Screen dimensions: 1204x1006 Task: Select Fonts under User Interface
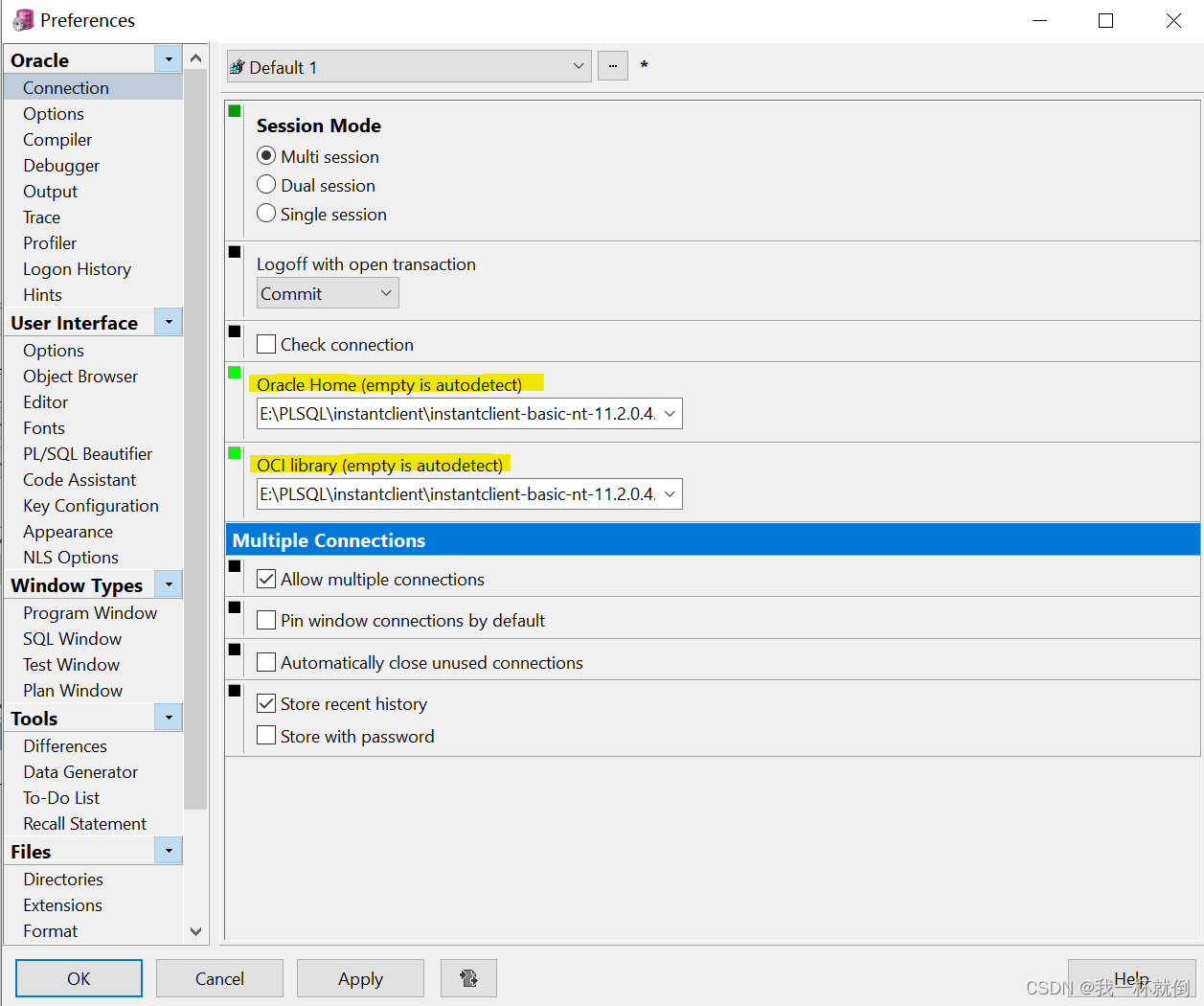click(44, 427)
